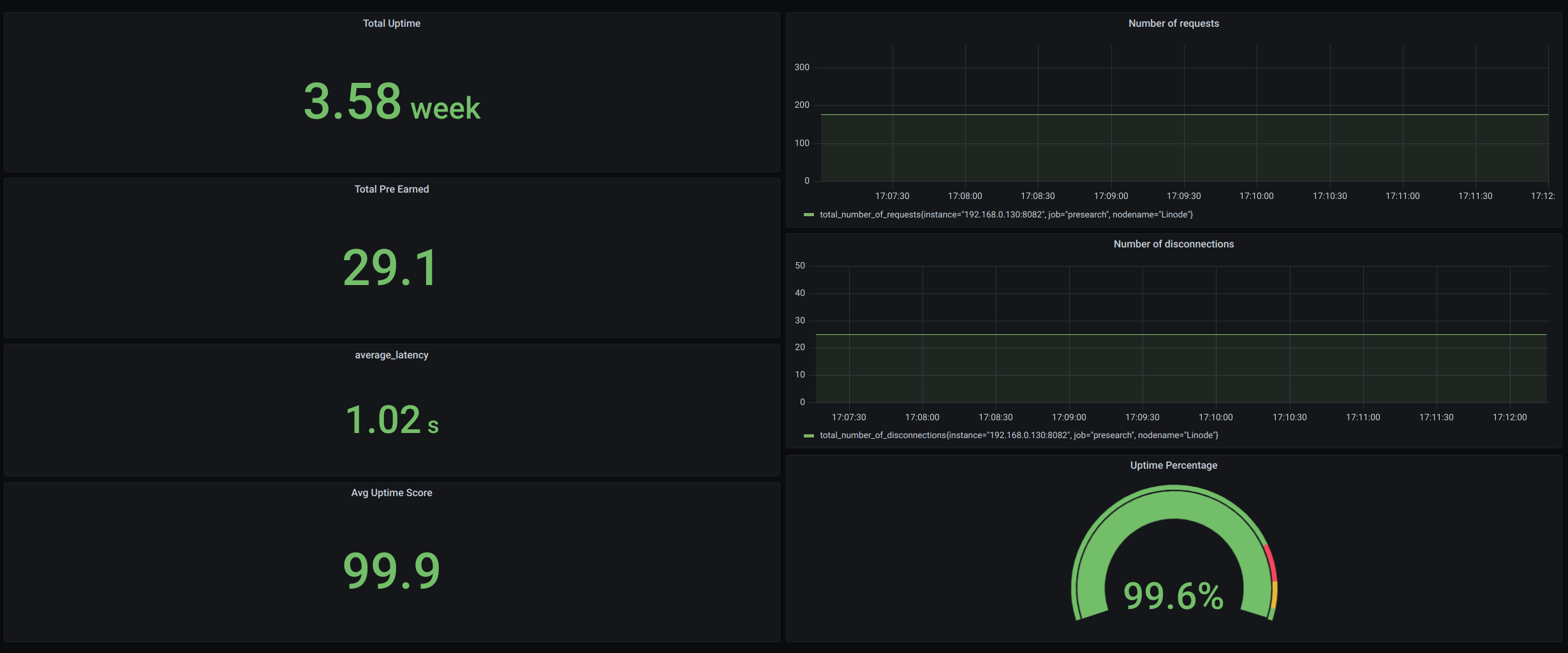Click the 1.02 s latency value

pos(392,420)
